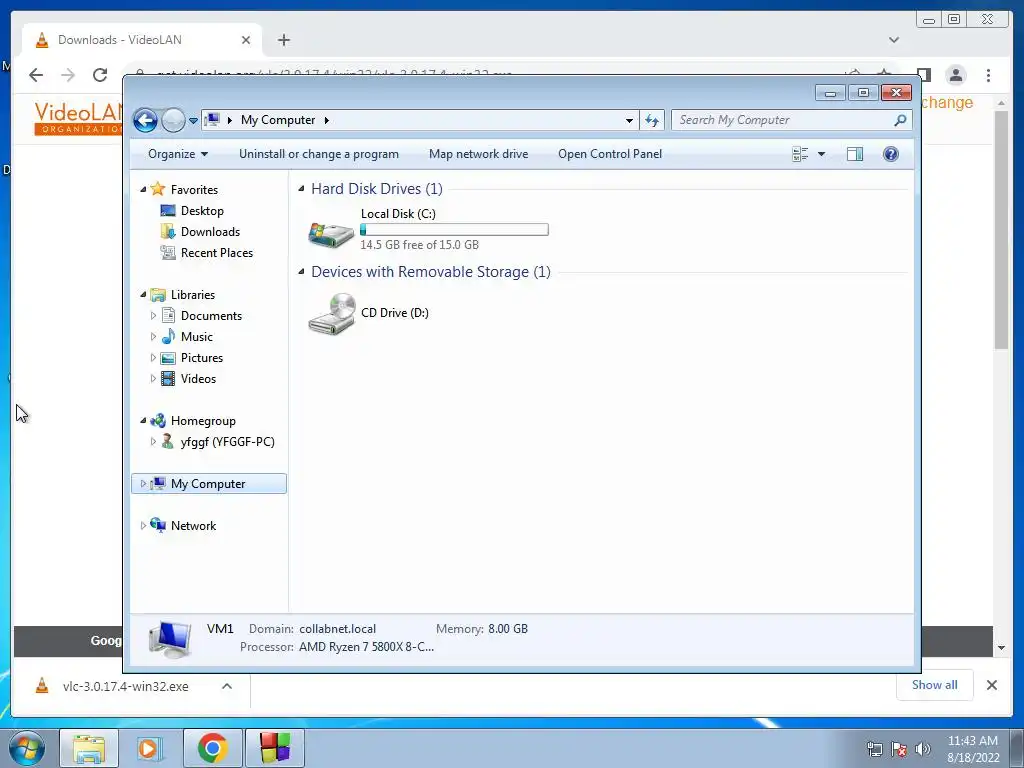Expand the Documents library arrow

[153, 316]
